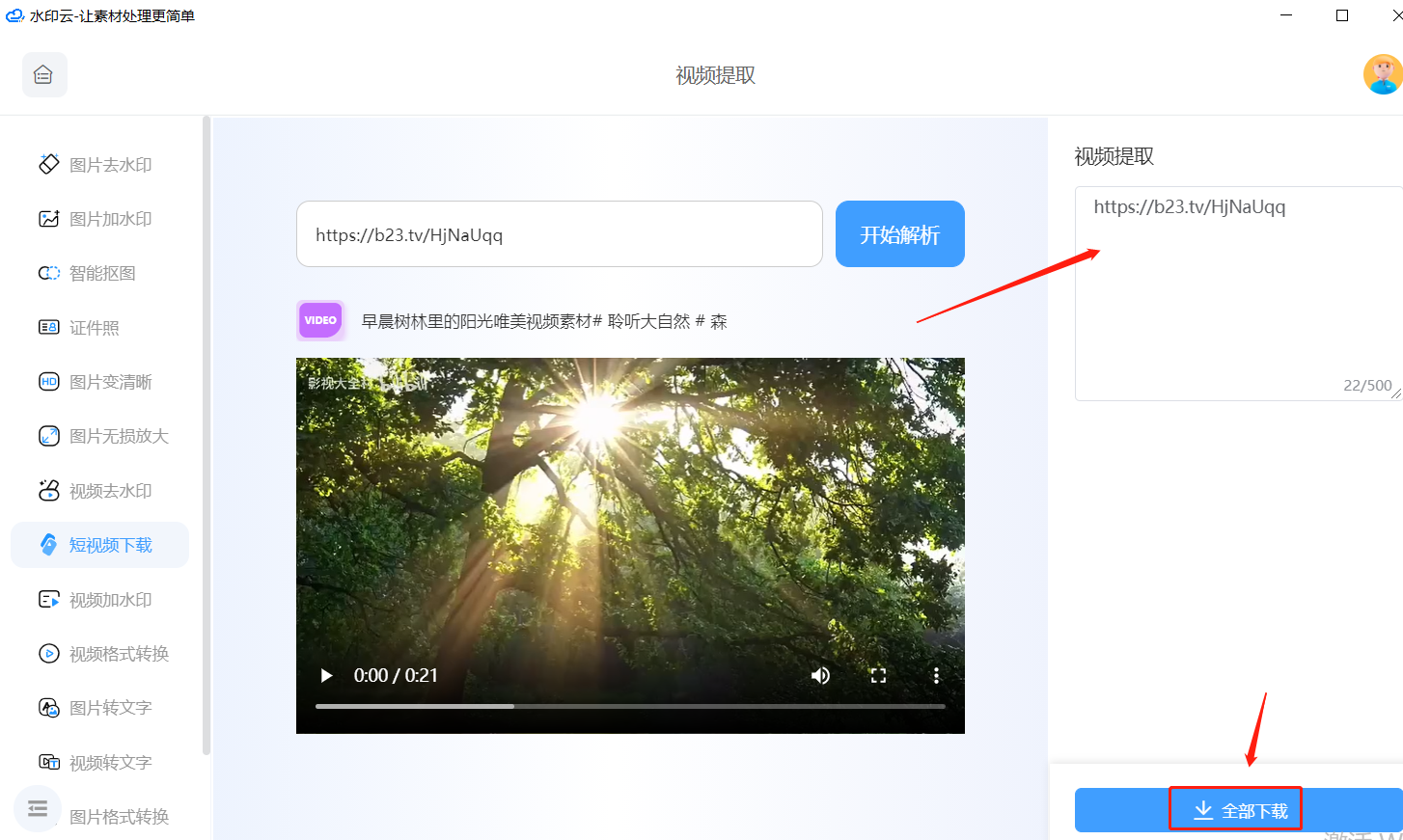Select the 图片加水印 sidebar icon
1403x840 pixels.
tap(49, 219)
